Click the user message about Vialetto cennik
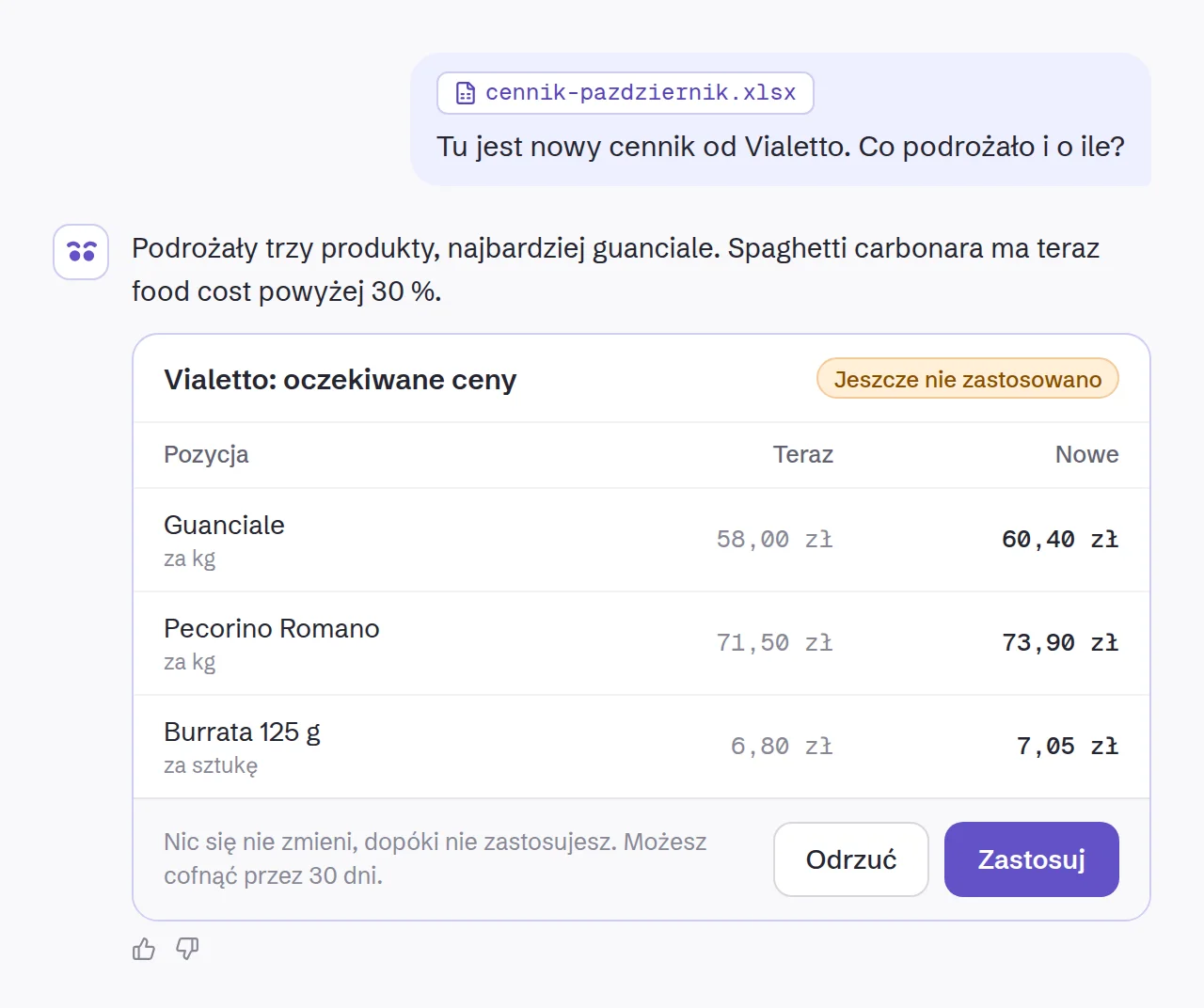The height and width of the screenshot is (1008, 1204). point(781,147)
